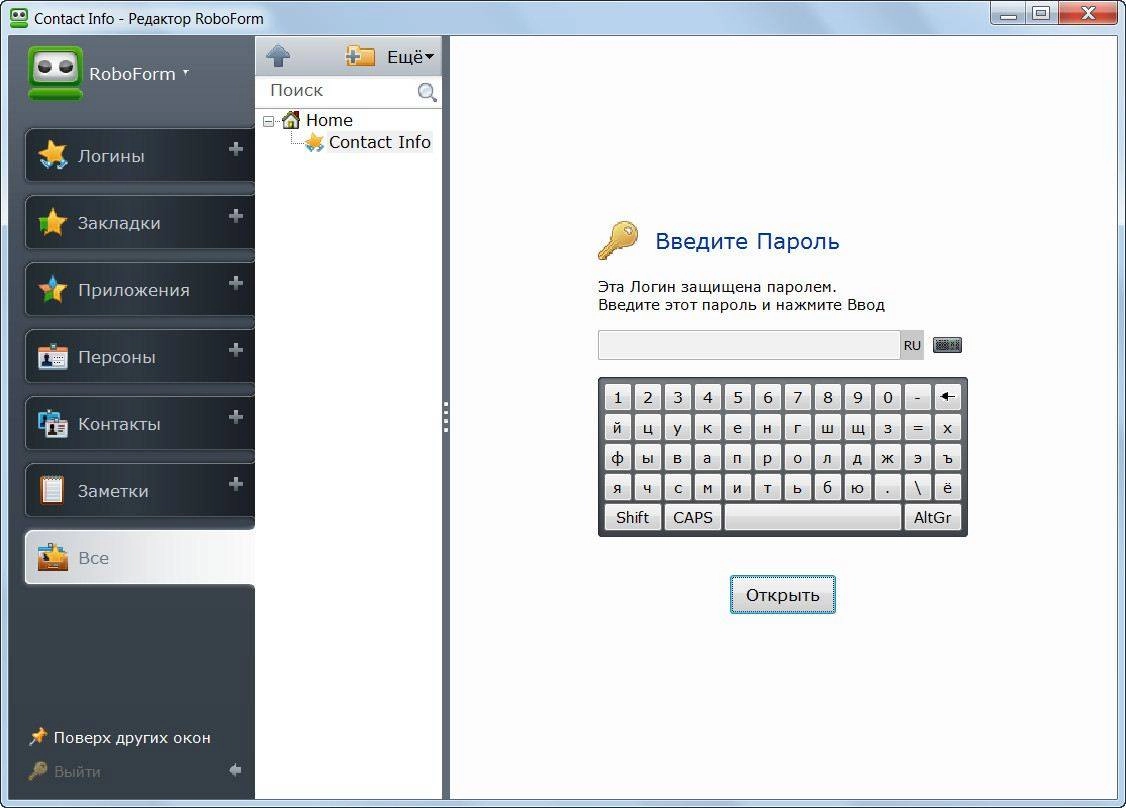Click the panel splitter handle dots
Viewport: 1126px width, 808px height.
pyautogui.click(x=446, y=417)
